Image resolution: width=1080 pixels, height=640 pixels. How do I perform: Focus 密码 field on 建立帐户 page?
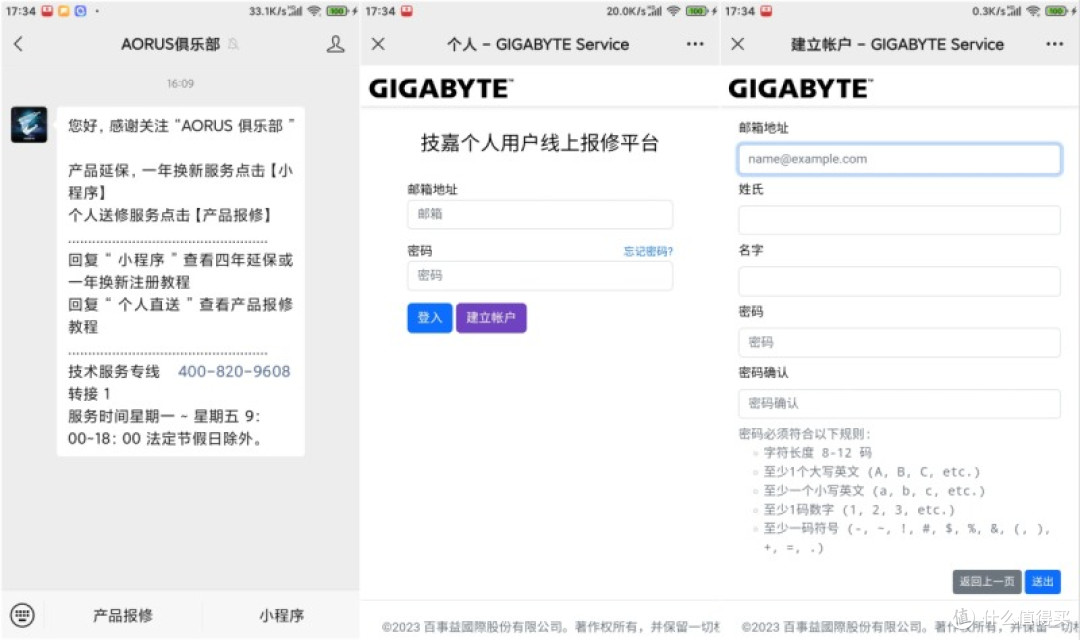click(900, 342)
